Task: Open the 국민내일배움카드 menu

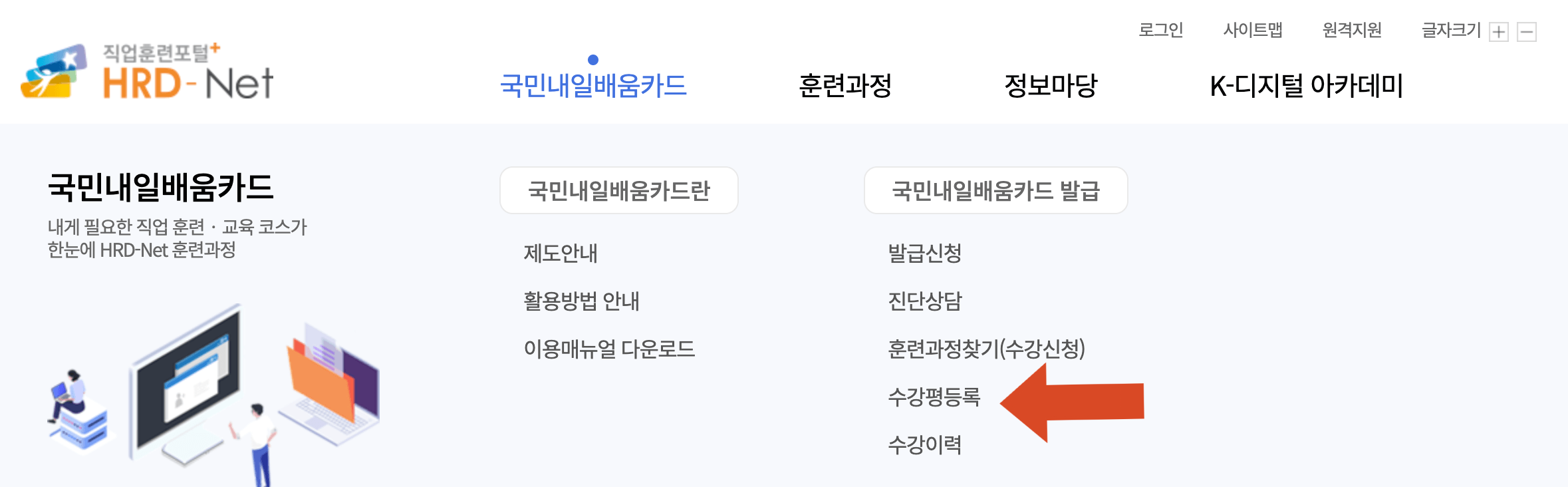Action: pyautogui.click(x=594, y=86)
